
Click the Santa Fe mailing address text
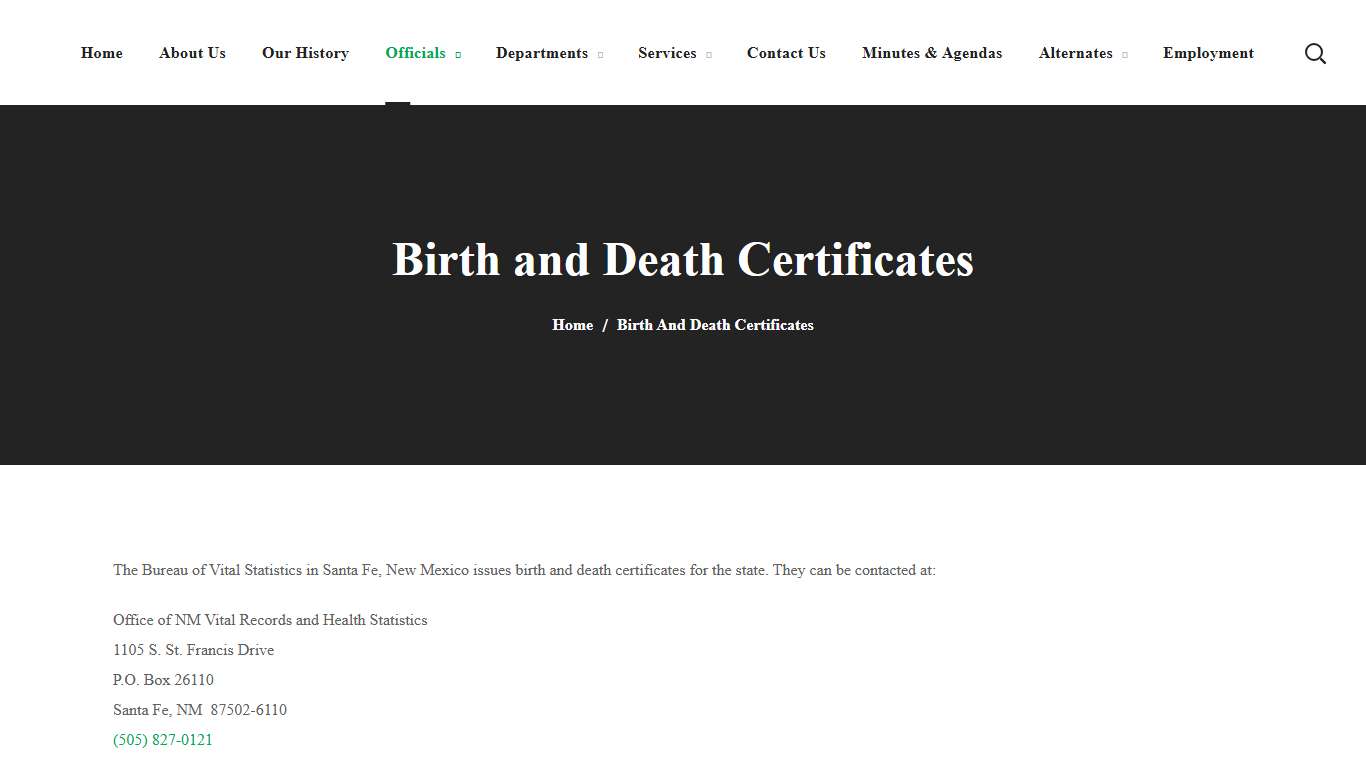(x=199, y=710)
